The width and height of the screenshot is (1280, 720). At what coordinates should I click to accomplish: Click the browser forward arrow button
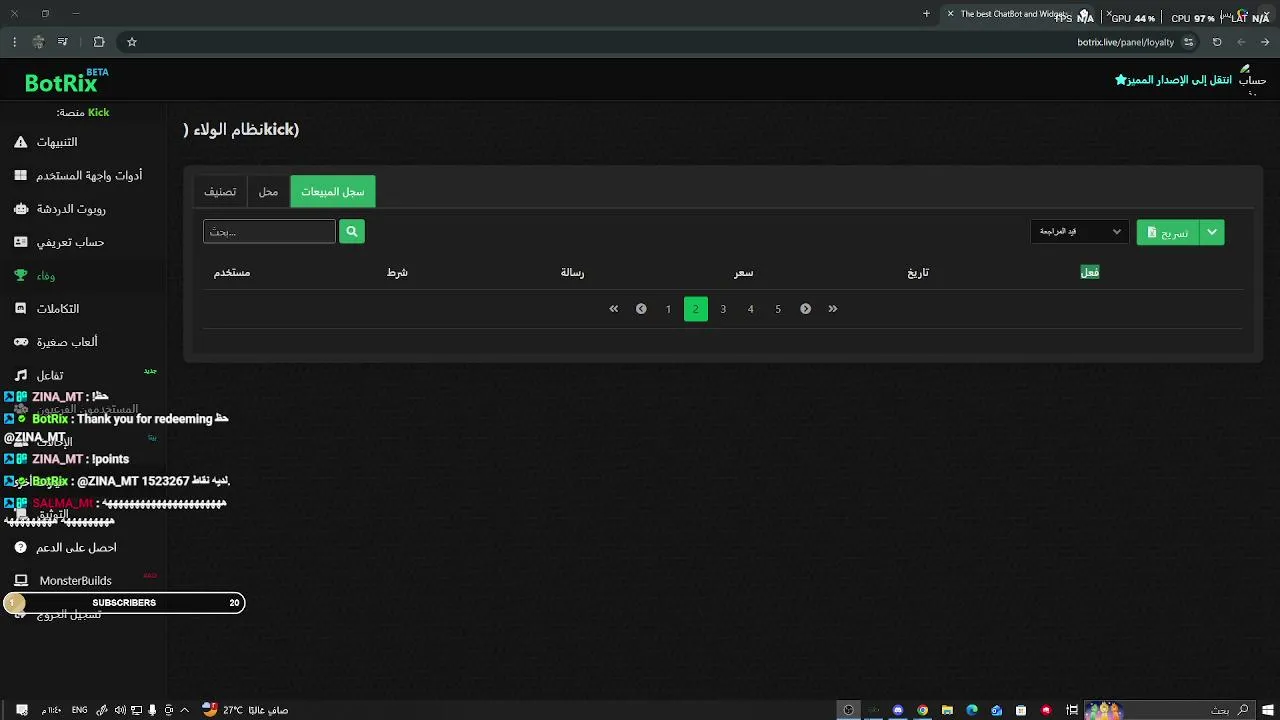pos(1265,42)
